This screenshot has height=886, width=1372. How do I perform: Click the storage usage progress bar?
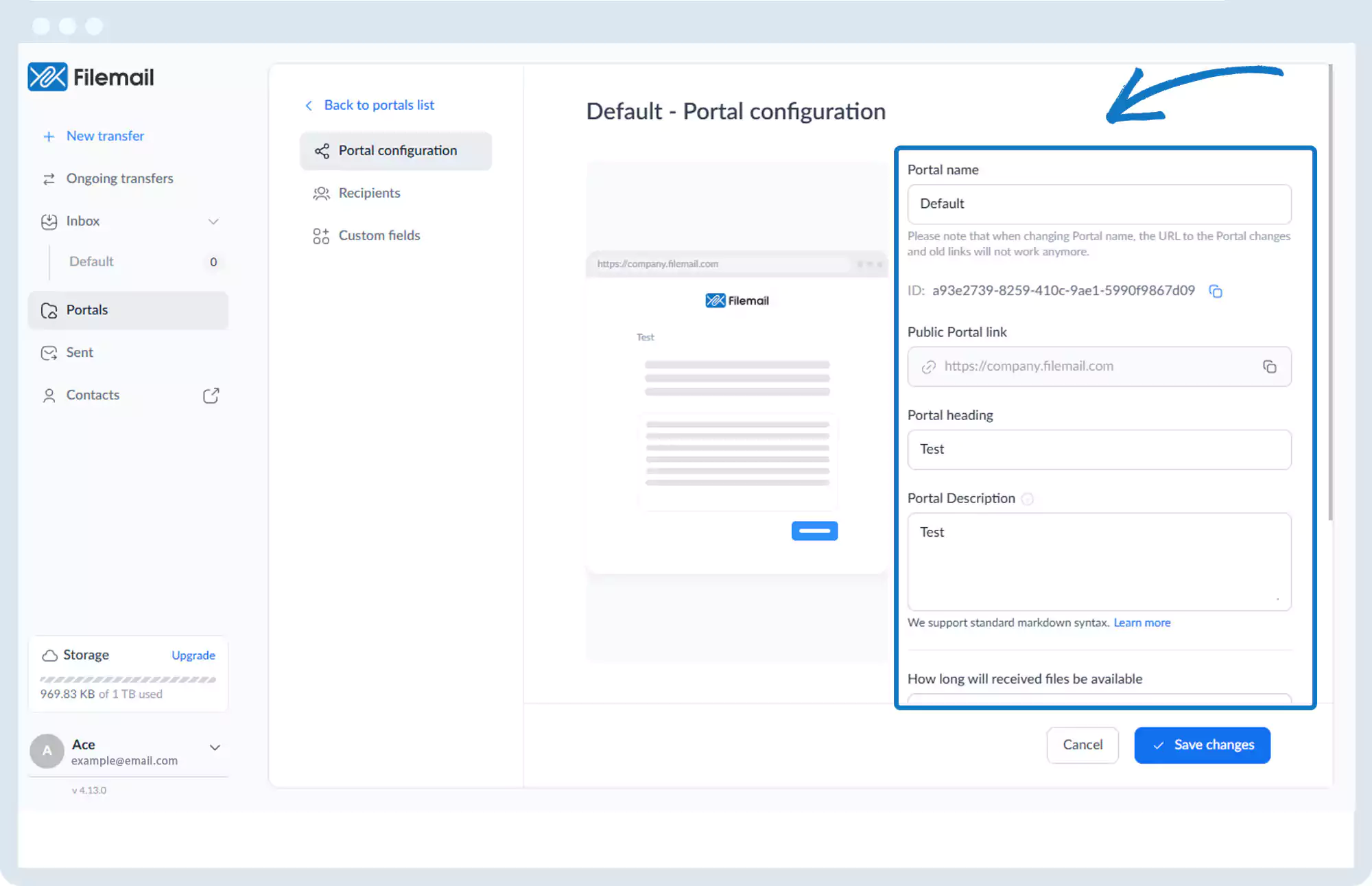click(128, 679)
